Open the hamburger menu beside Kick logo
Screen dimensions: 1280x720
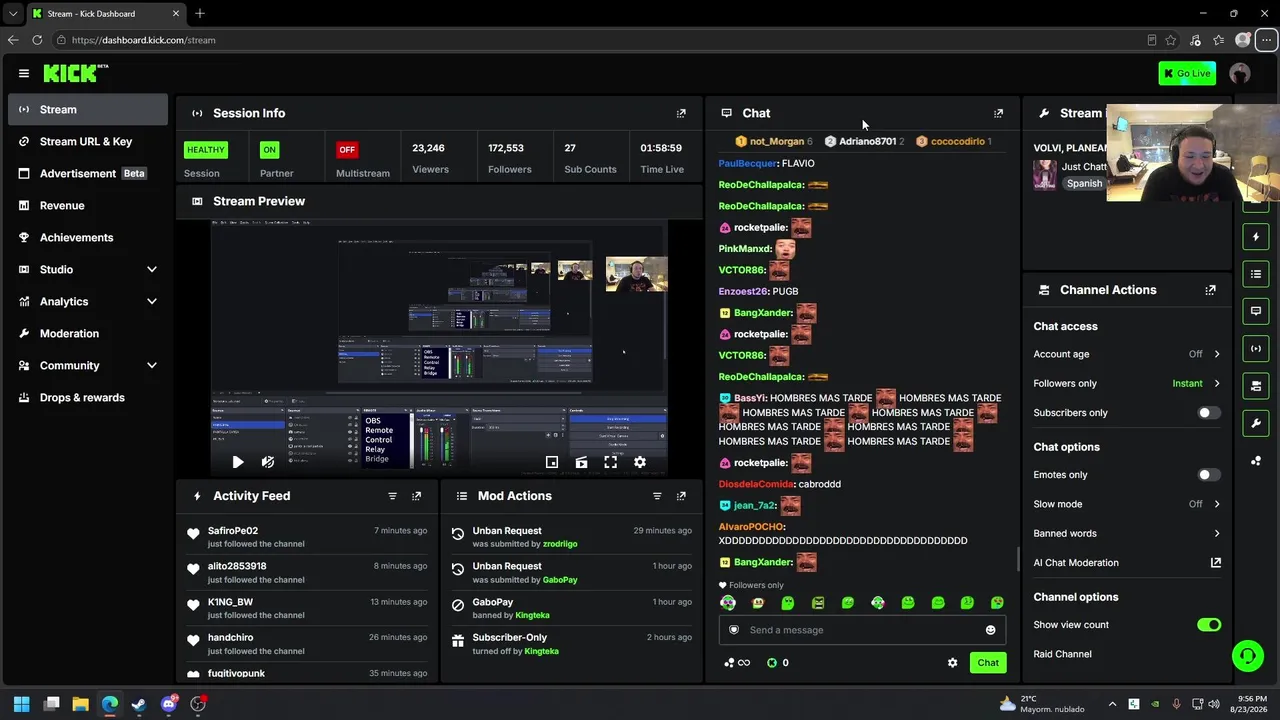(x=24, y=73)
